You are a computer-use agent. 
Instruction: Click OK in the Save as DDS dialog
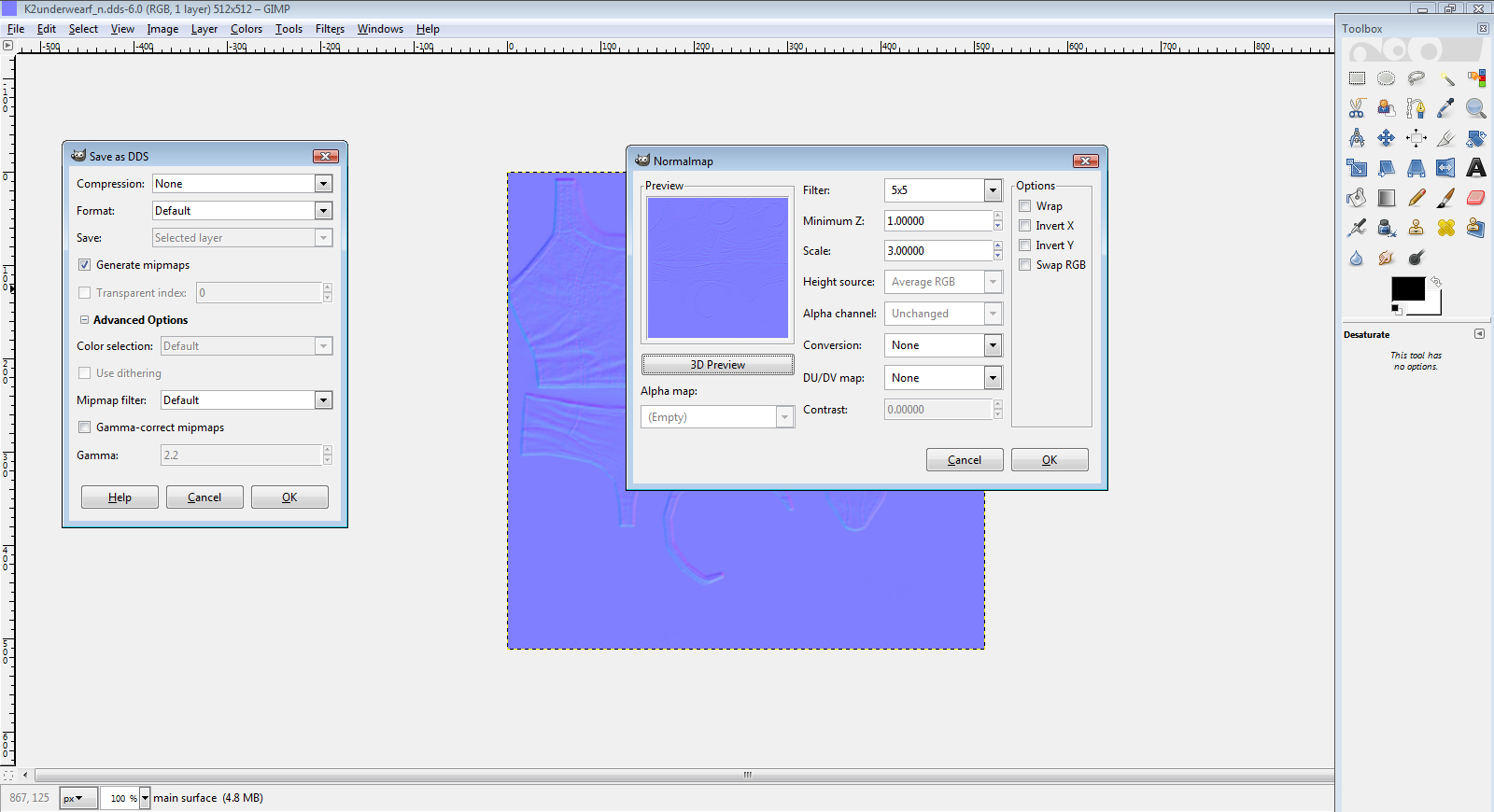pos(289,497)
